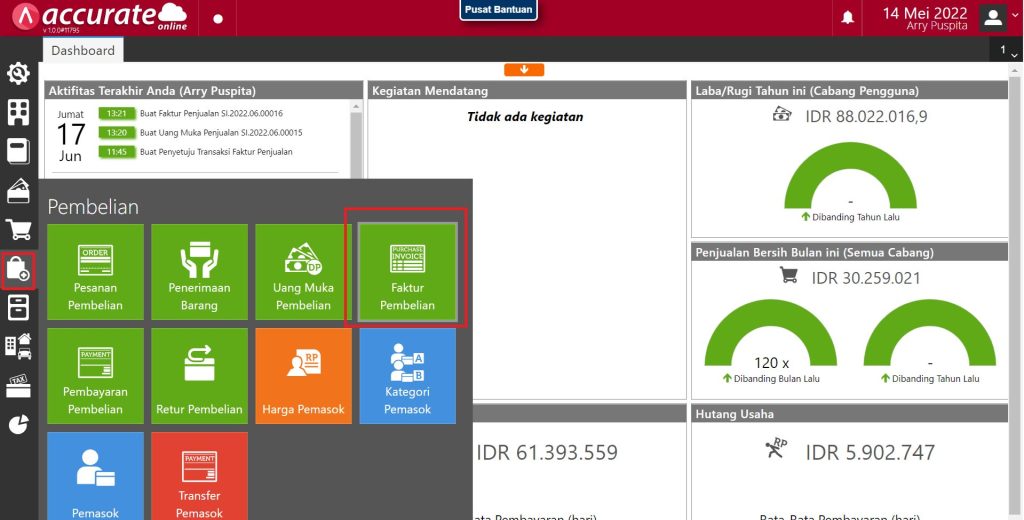Image resolution: width=1024 pixels, height=520 pixels.
Task: Open the Uang Muka Pembelian tile
Action: coord(303,272)
